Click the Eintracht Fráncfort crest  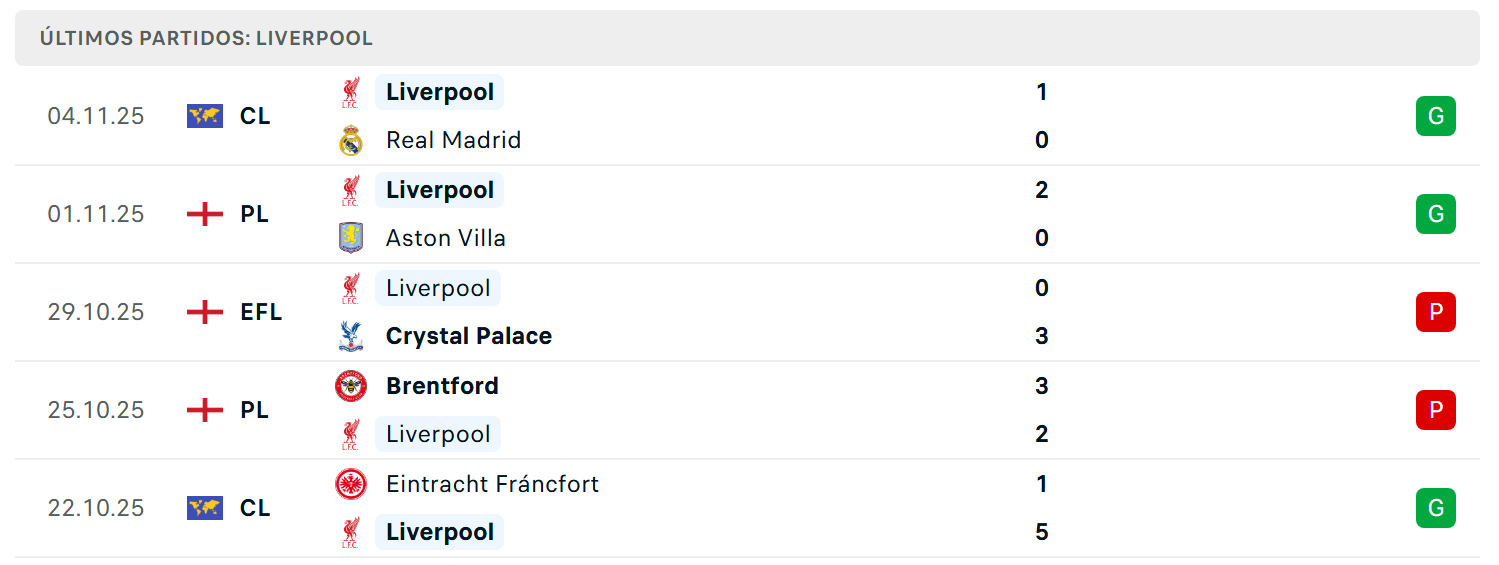click(x=351, y=484)
